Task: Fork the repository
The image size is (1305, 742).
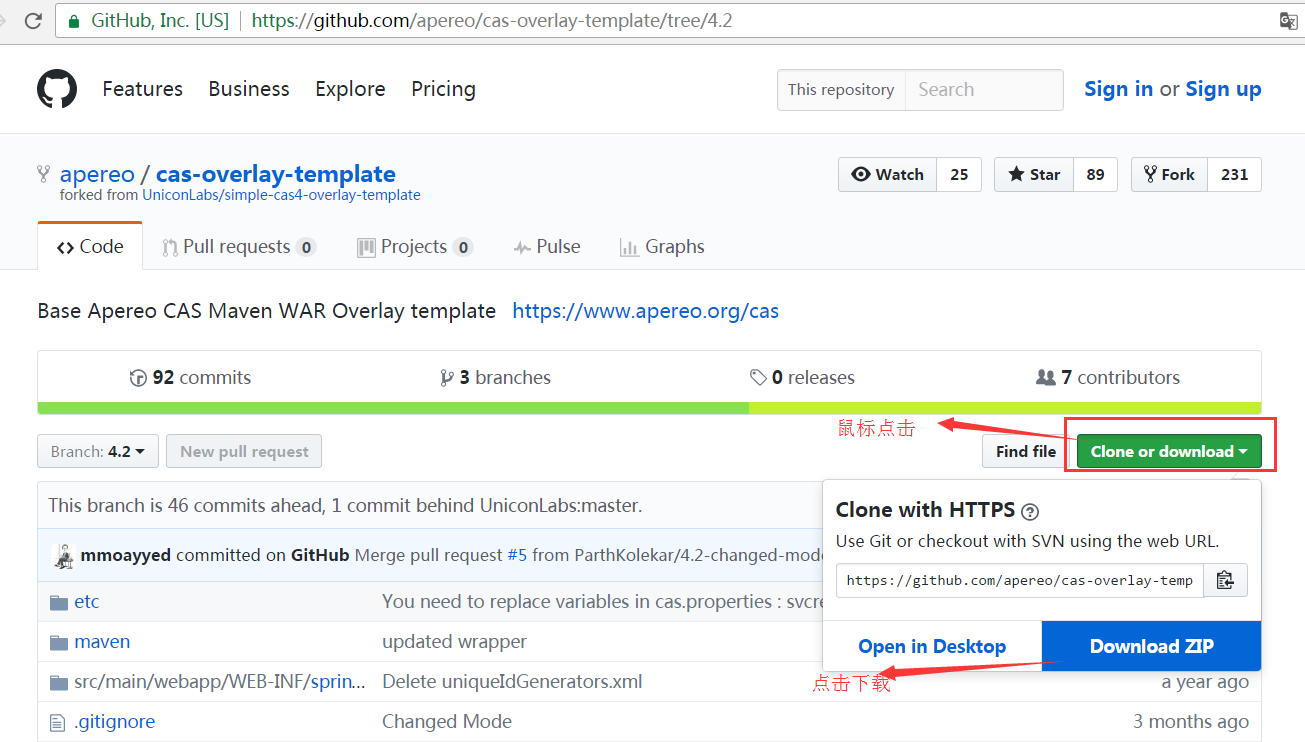Action: [1169, 174]
